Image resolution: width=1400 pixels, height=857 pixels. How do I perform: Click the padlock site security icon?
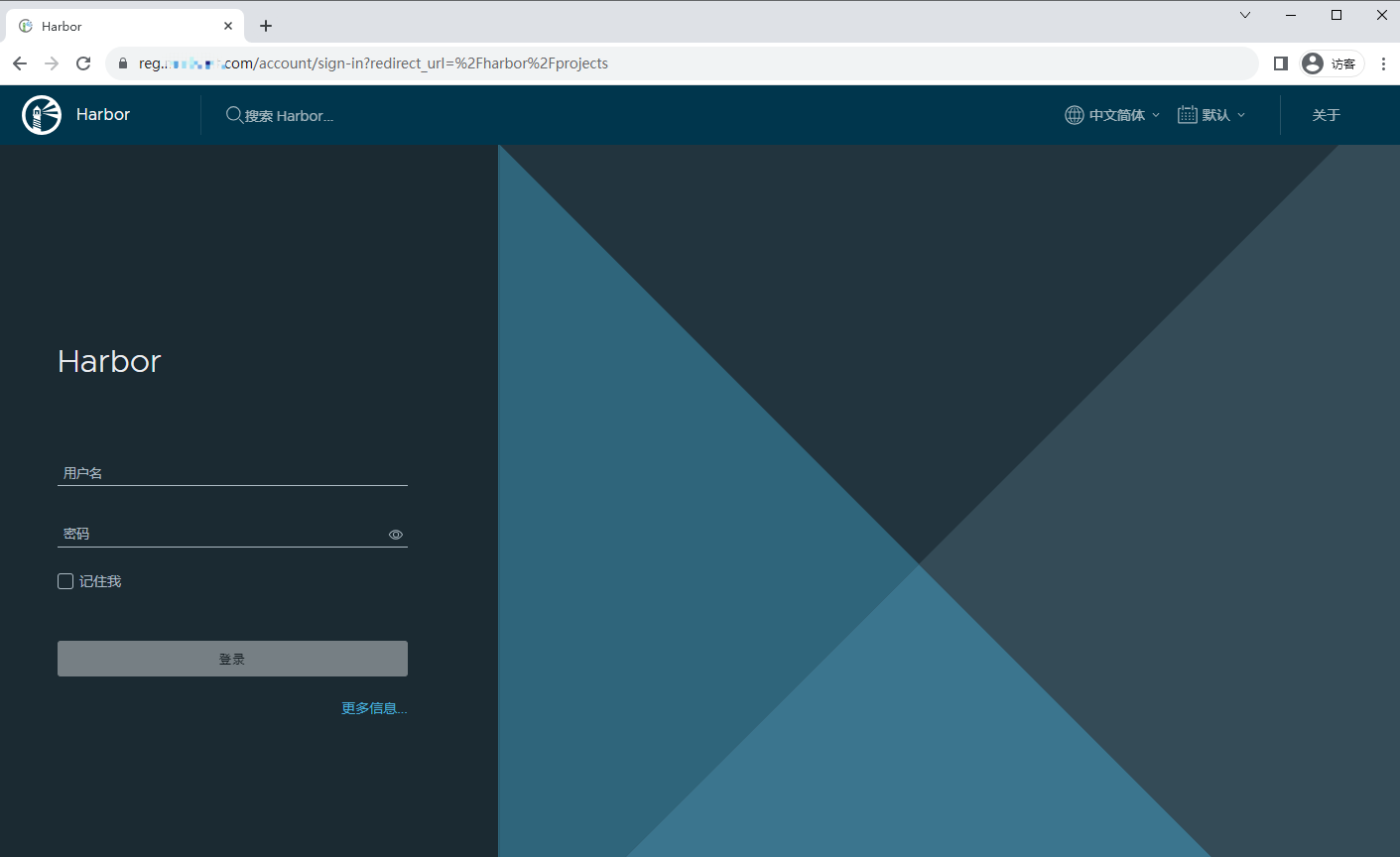(123, 63)
